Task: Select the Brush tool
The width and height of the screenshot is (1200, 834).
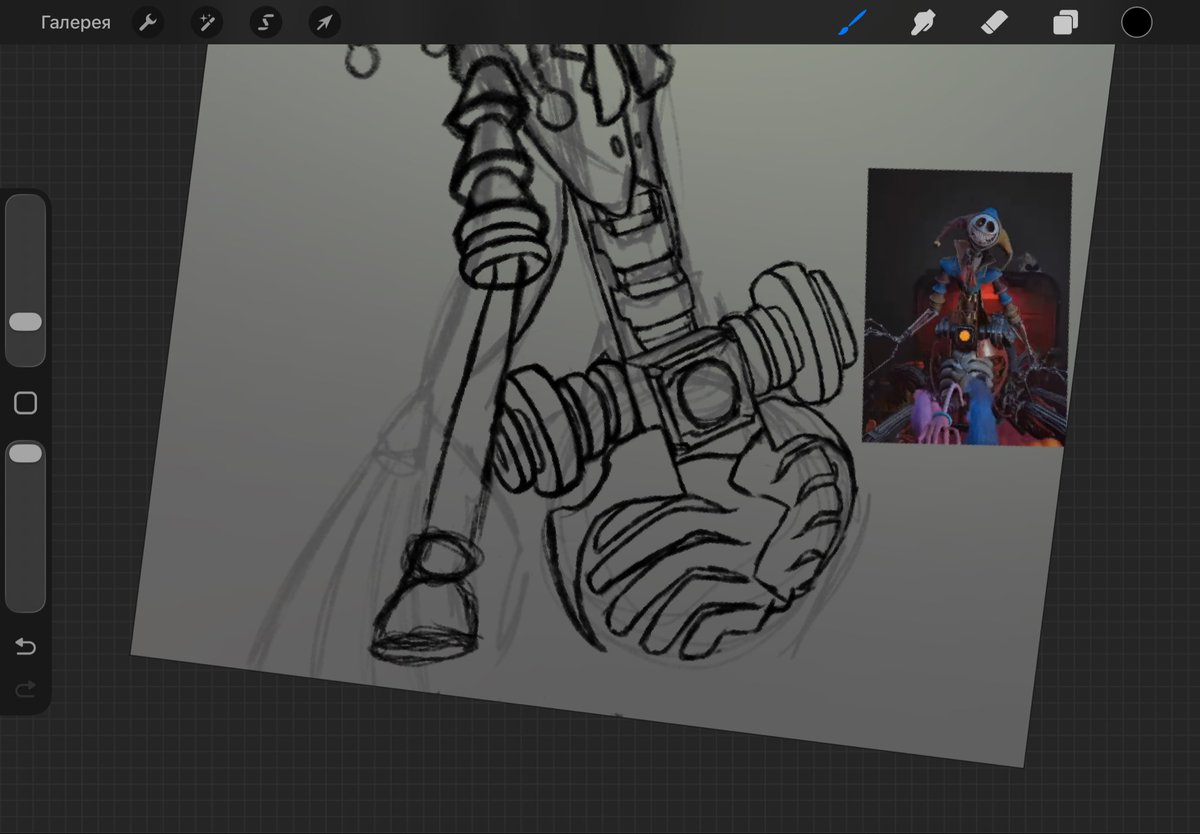Action: point(852,22)
